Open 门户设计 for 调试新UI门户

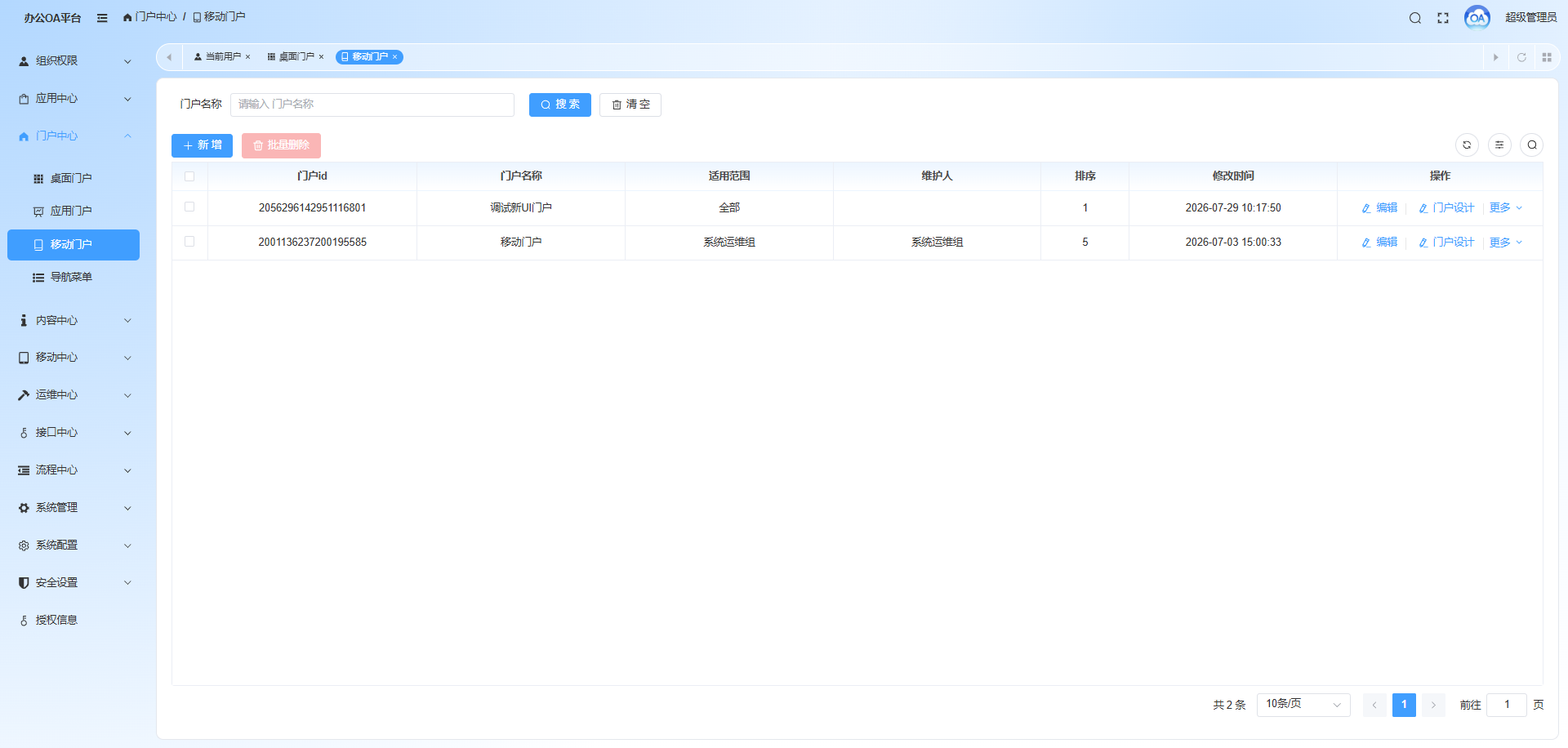pyautogui.click(x=1446, y=207)
